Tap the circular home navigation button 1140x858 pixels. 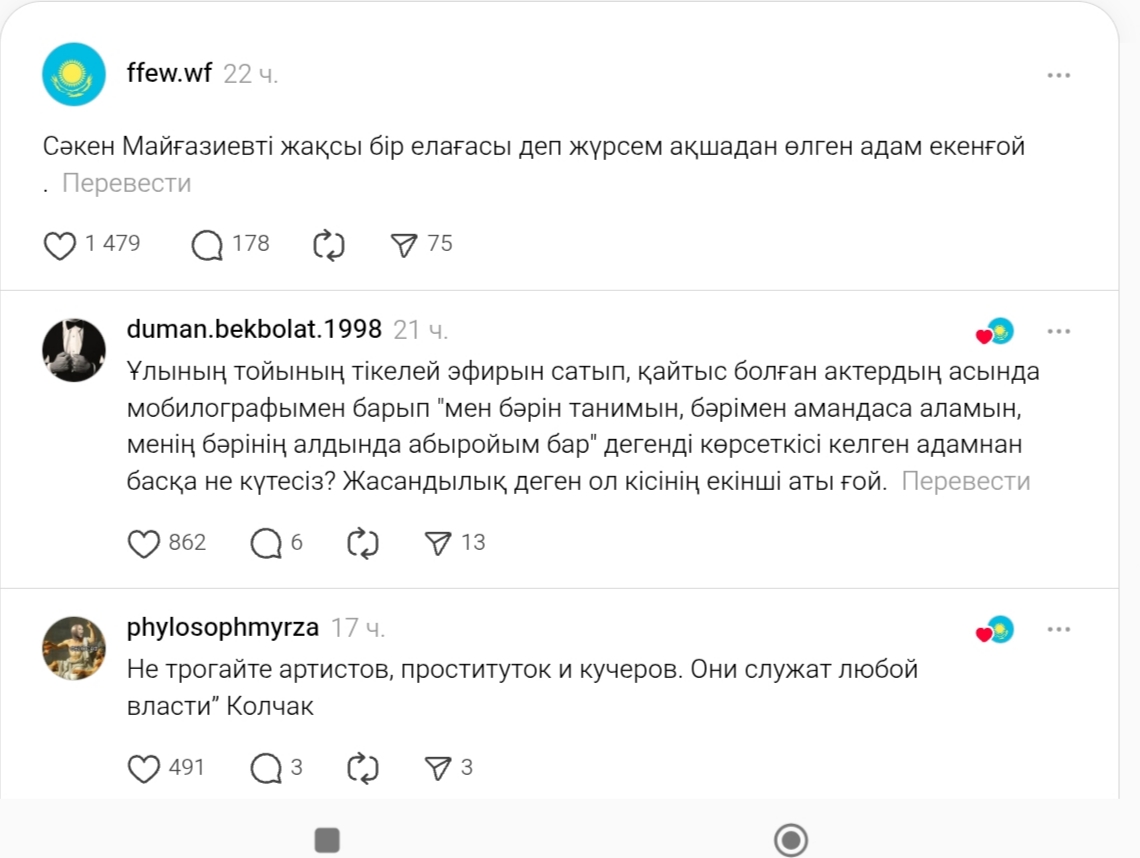pyautogui.click(x=791, y=840)
